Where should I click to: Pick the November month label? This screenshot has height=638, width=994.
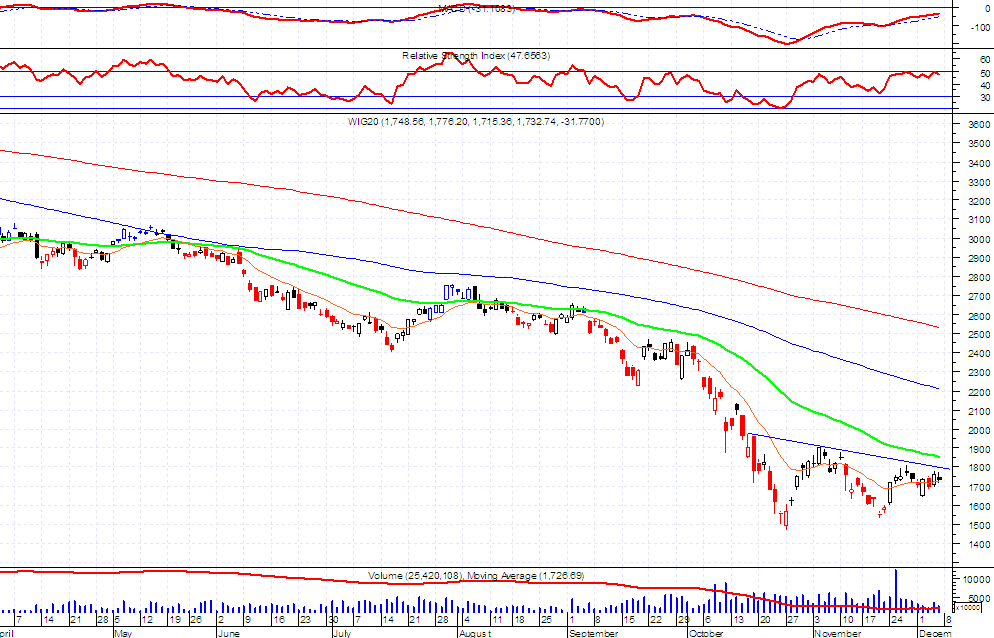838,633
